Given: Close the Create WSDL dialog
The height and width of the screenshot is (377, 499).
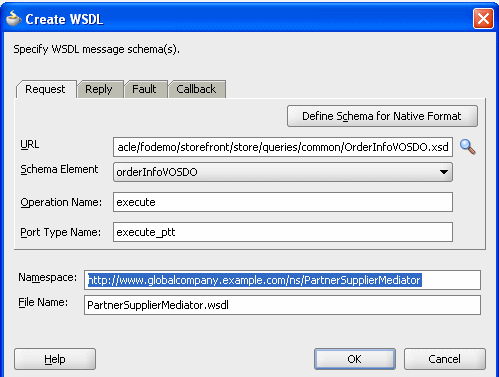Looking at the screenshot, I should [483, 18].
